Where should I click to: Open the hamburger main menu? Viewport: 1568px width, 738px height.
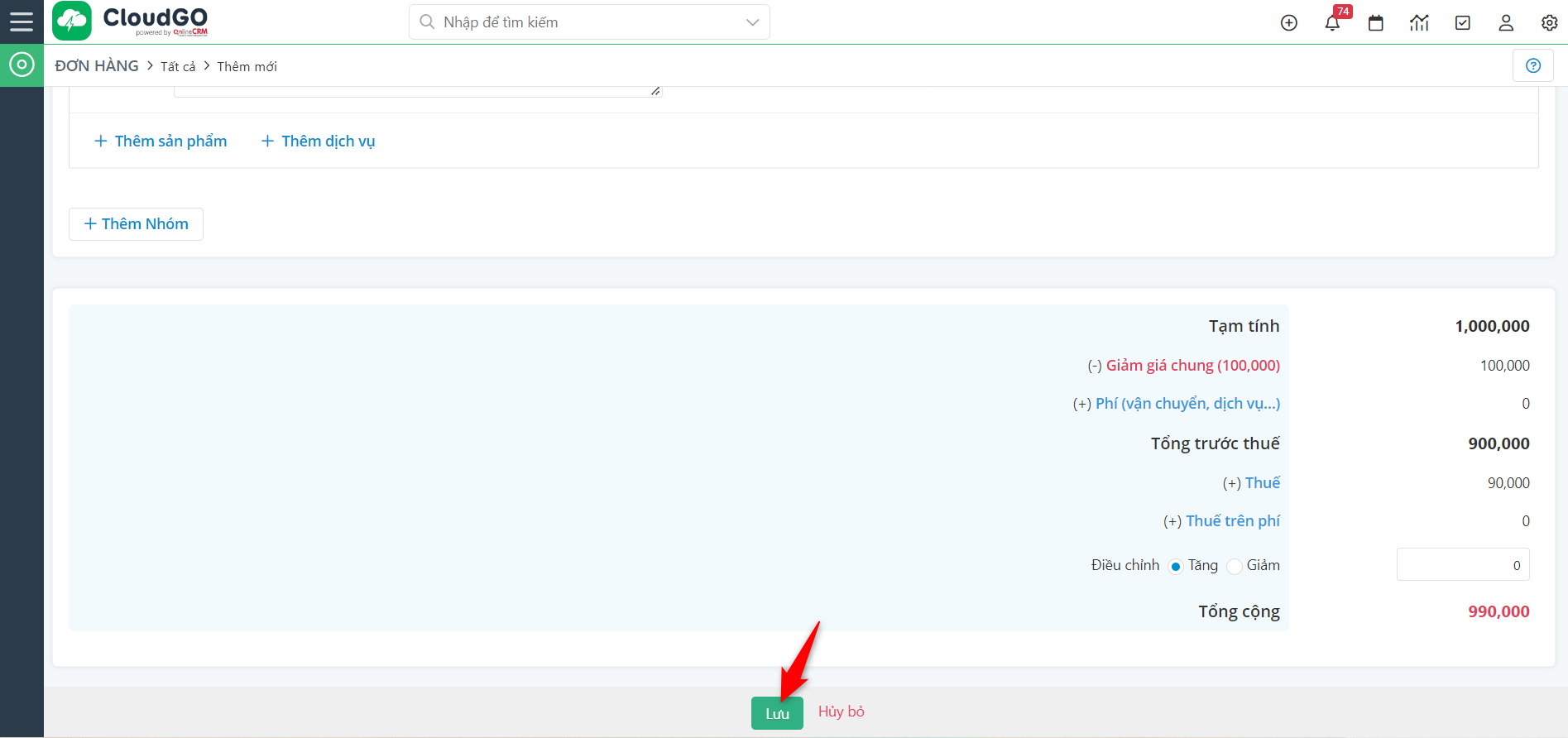tap(22, 22)
